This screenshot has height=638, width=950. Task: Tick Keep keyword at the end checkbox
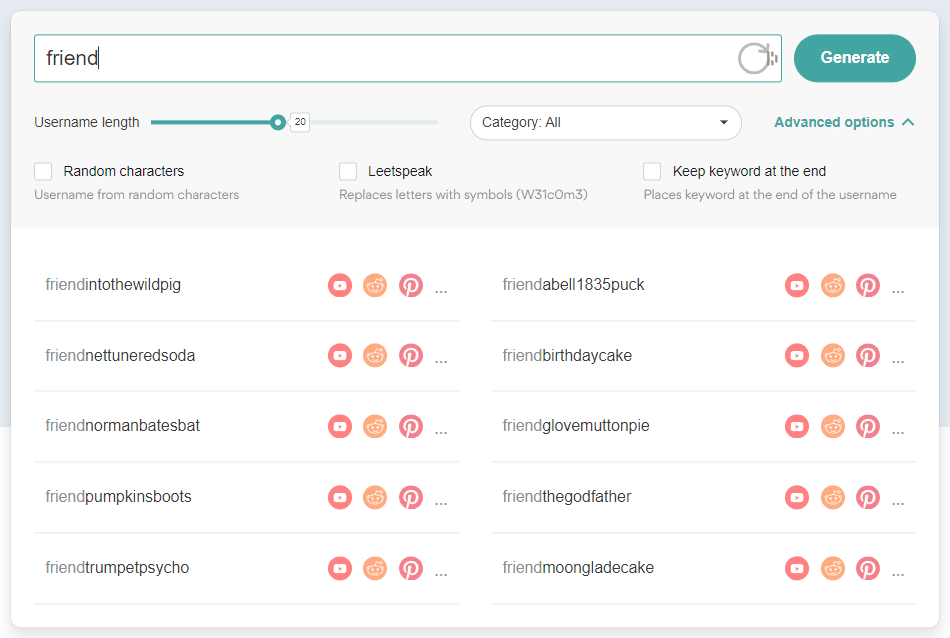pyautogui.click(x=652, y=171)
